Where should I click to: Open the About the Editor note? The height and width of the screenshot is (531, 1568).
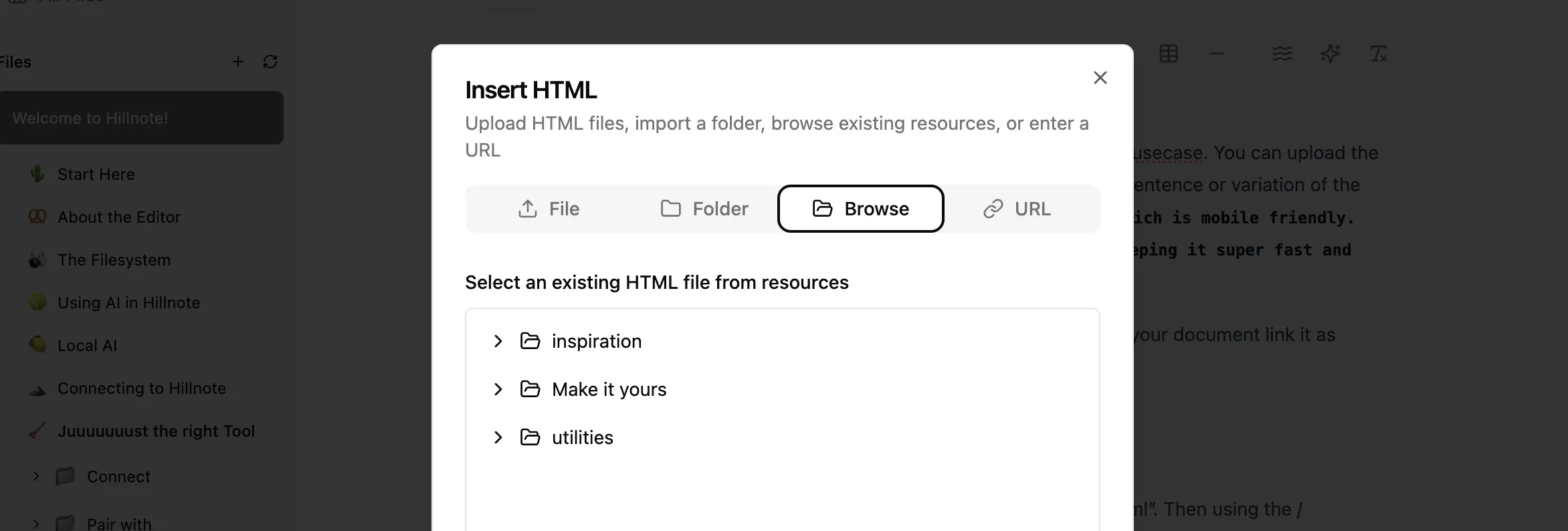point(119,217)
